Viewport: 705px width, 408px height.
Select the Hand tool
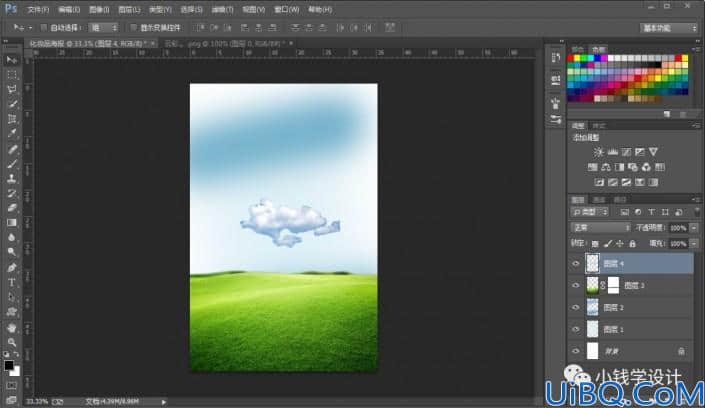[12, 328]
